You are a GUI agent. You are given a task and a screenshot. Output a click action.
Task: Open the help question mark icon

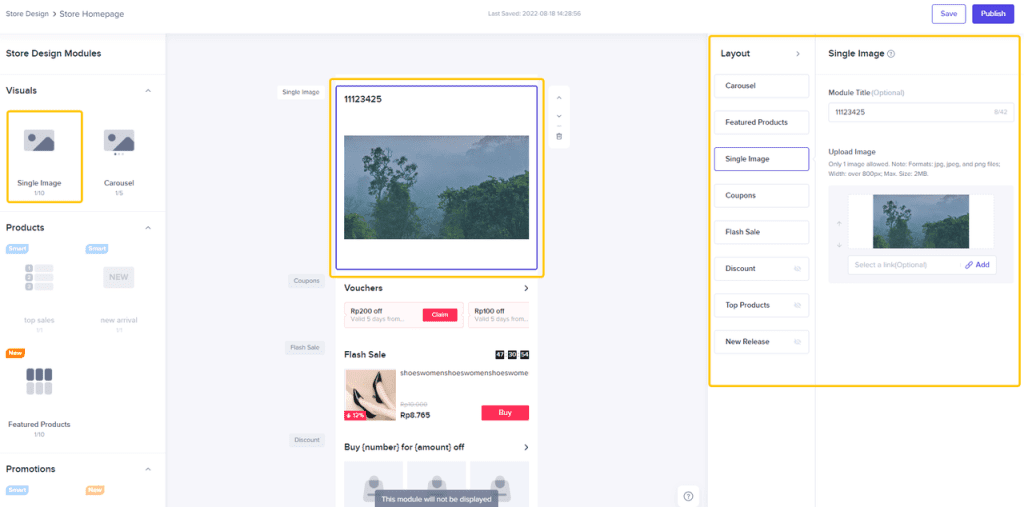coord(688,496)
